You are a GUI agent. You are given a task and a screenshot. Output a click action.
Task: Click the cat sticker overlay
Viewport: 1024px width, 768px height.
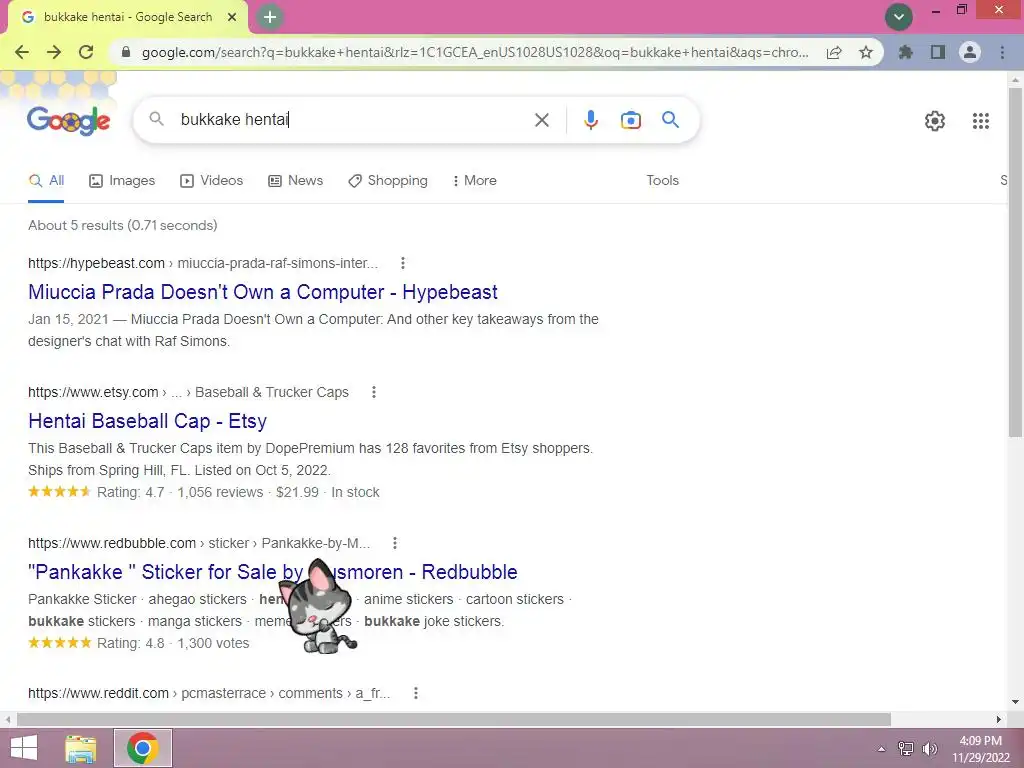[319, 607]
